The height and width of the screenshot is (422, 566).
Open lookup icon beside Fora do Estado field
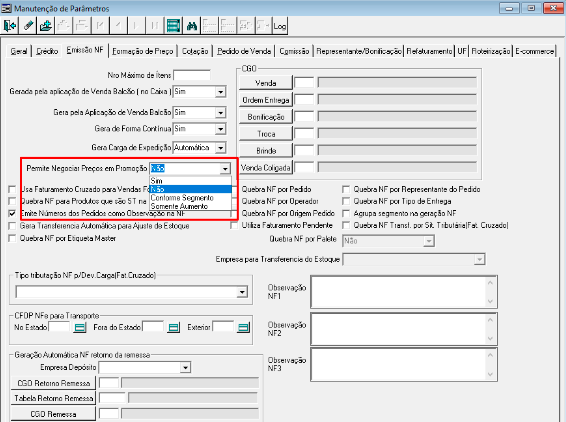pos(174,327)
